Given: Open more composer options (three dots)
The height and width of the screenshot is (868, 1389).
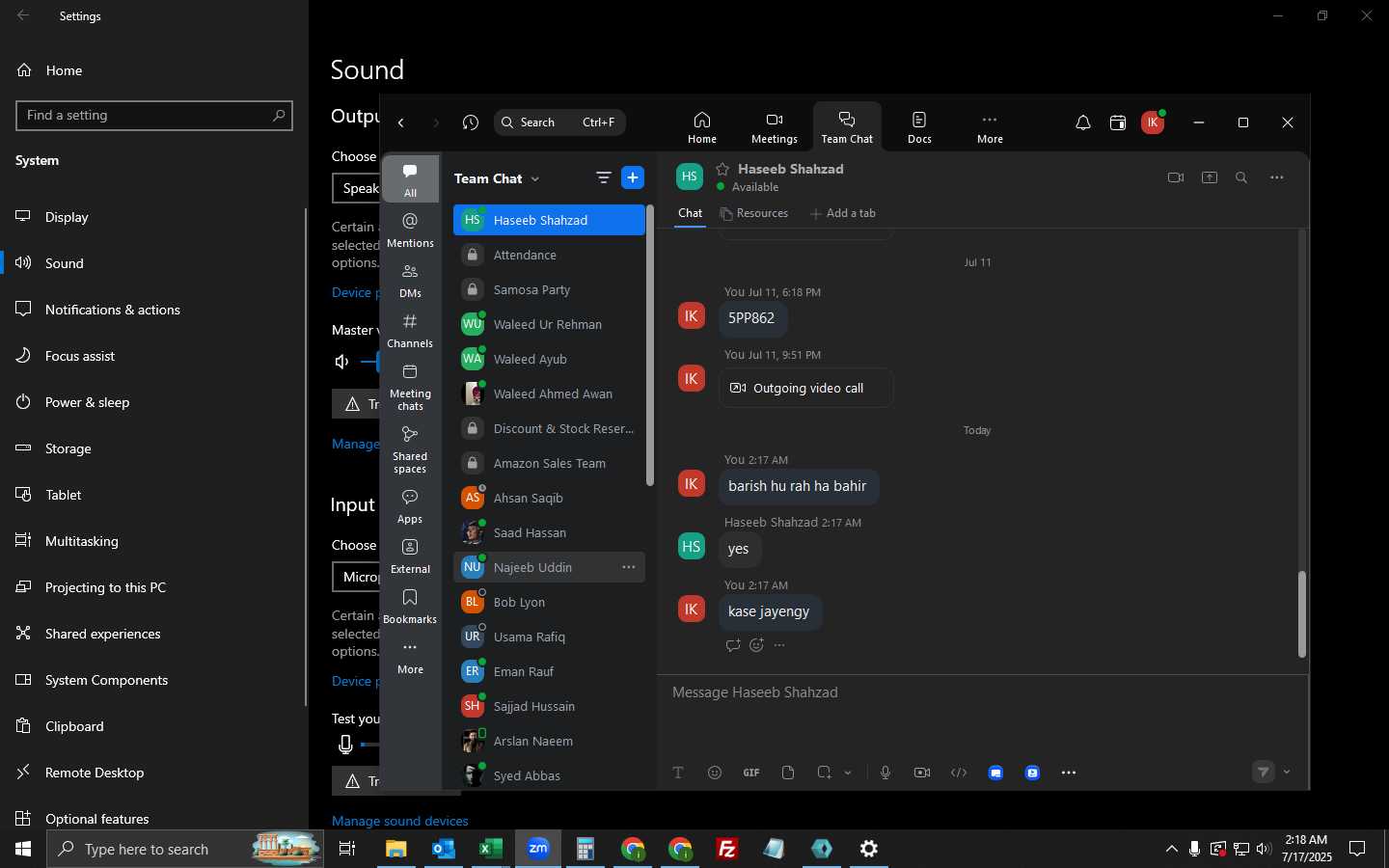Looking at the screenshot, I should (x=1069, y=773).
